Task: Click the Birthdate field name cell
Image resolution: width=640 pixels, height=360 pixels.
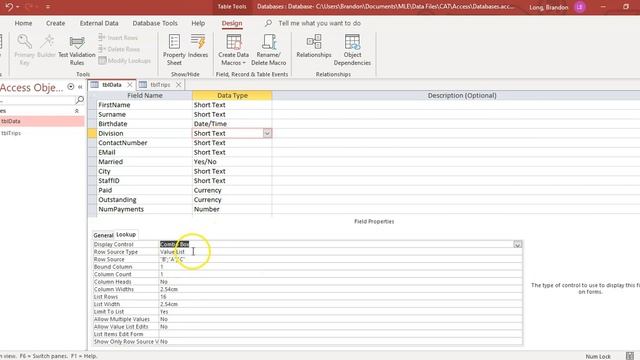Action: click(x=144, y=124)
